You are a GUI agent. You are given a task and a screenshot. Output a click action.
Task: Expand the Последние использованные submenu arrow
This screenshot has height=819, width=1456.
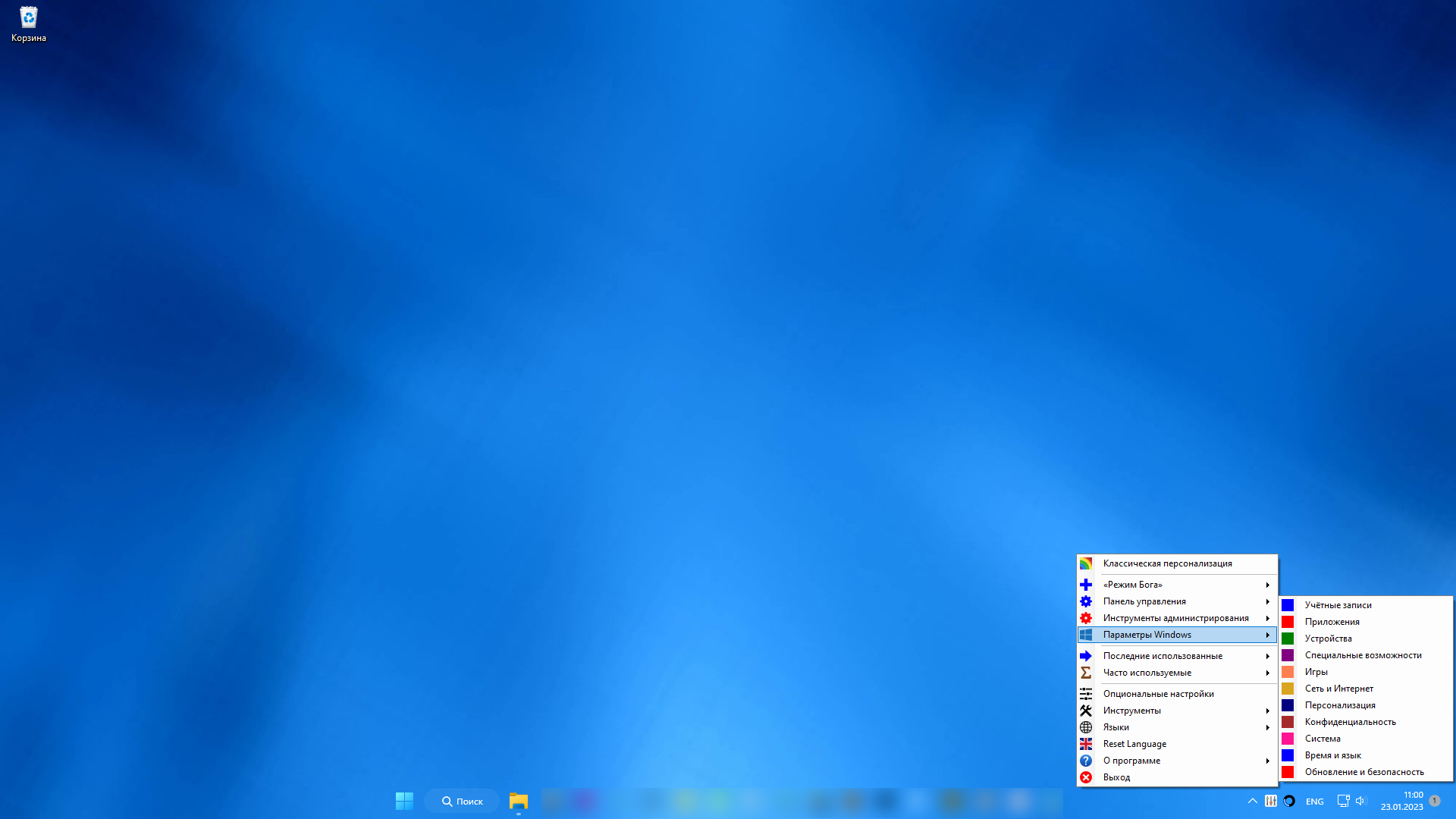[x=1267, y=656]
